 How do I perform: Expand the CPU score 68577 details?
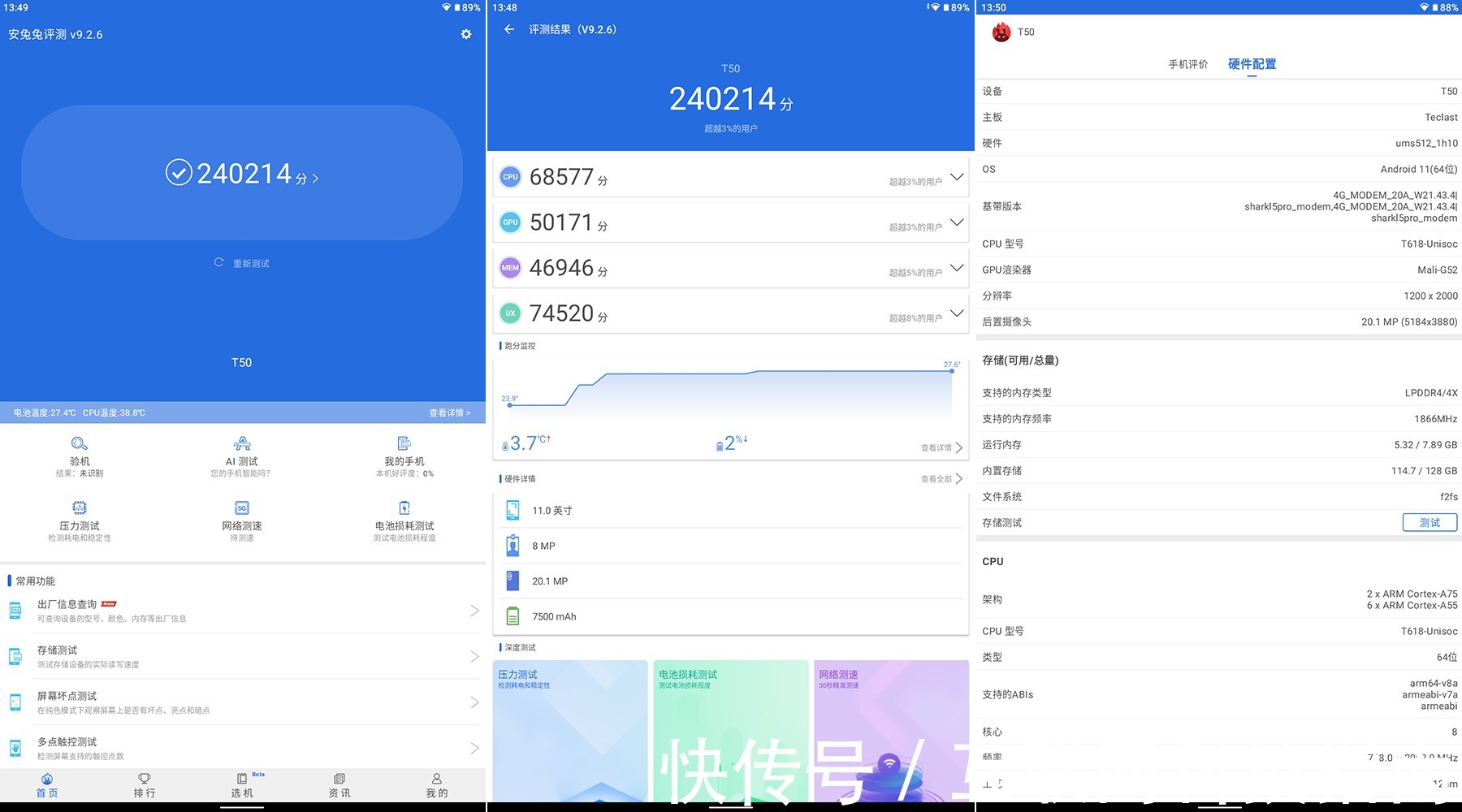tap(957, 177)
